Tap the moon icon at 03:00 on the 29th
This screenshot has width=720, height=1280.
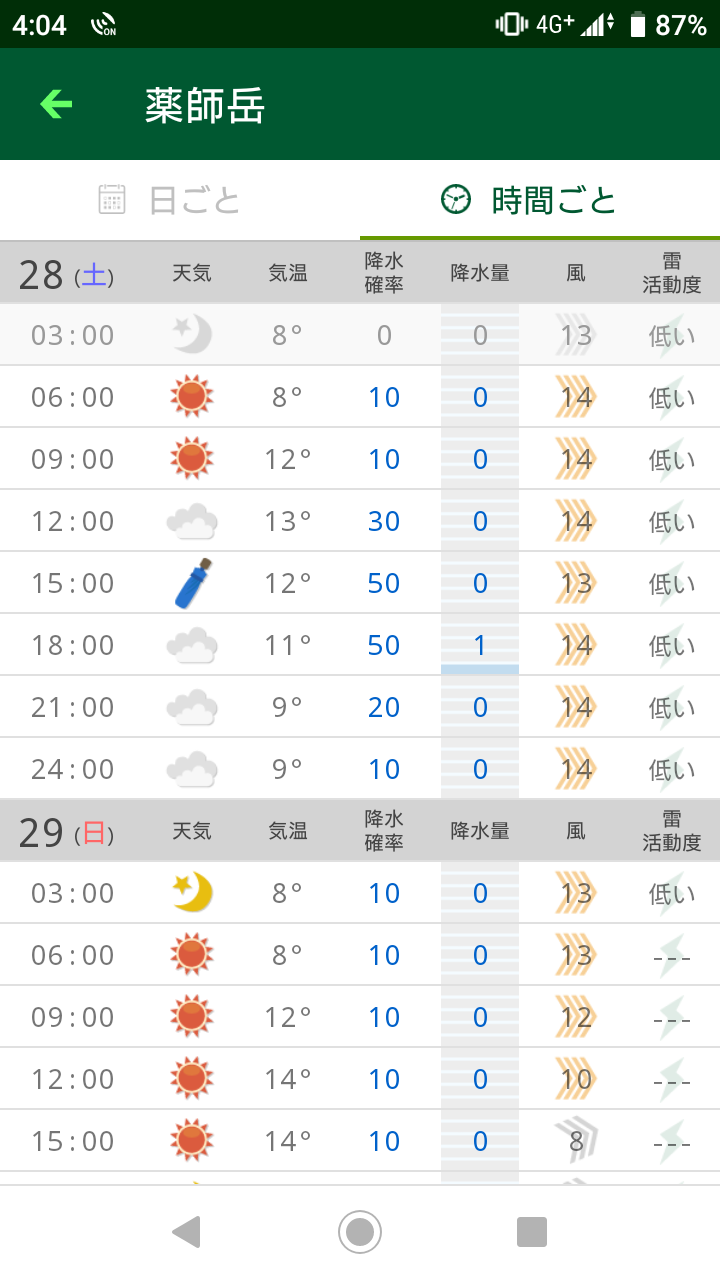pos(191,893)
